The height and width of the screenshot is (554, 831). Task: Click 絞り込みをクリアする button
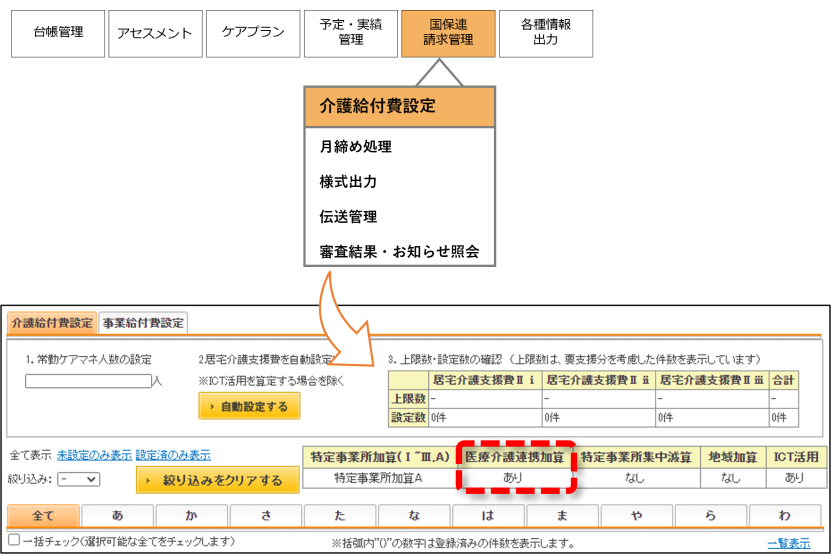point(217,480)
